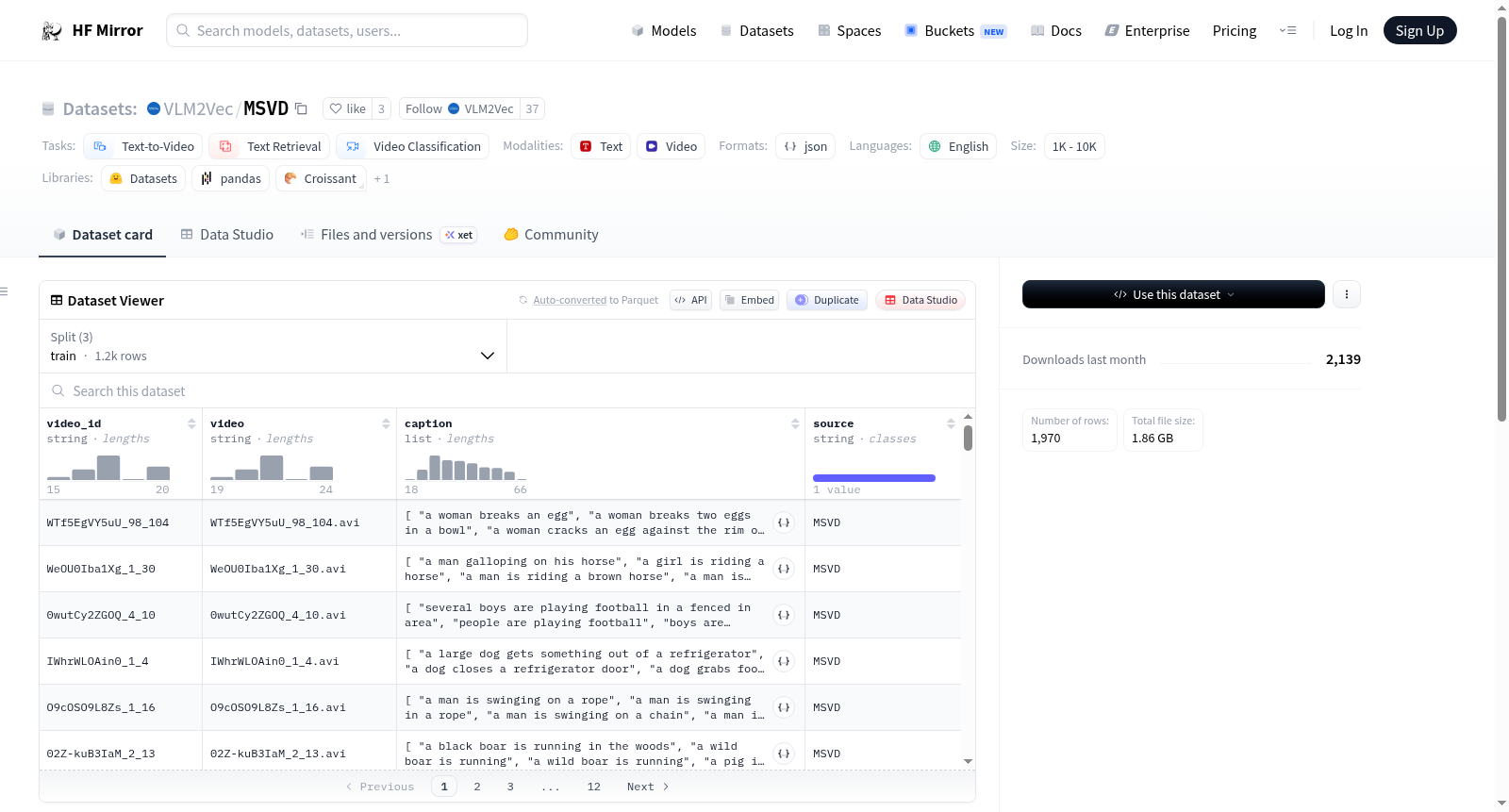Switch to the Data Studio tab
The width and height of the screenshot is (1509, 812).
tap(227, 235)
